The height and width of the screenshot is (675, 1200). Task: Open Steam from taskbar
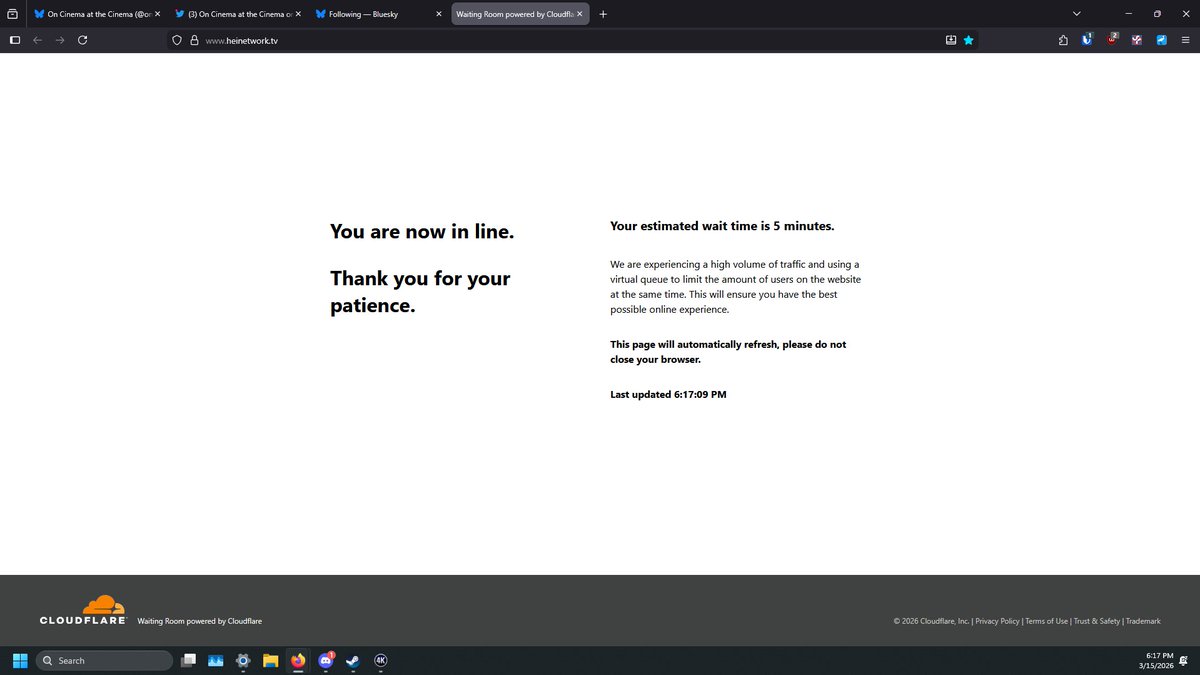pos(352,660)
